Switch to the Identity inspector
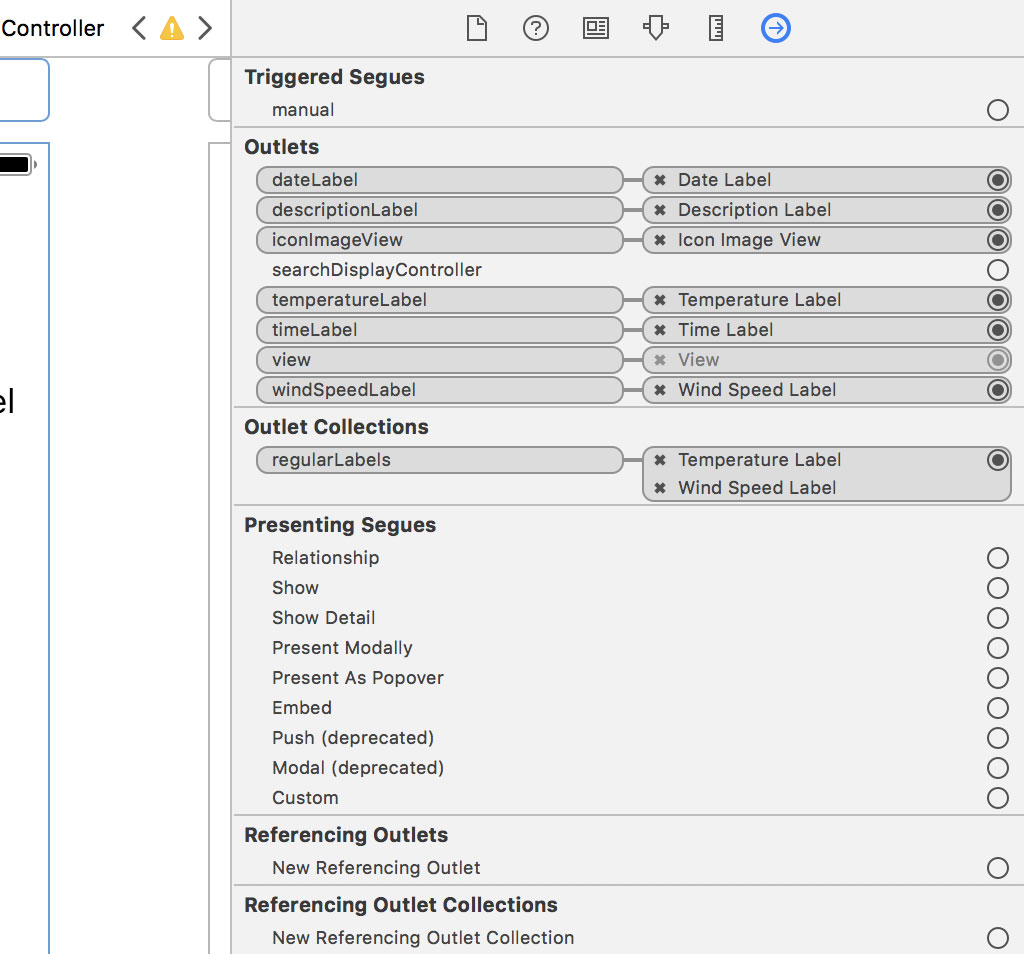 [x=596, y=29]
